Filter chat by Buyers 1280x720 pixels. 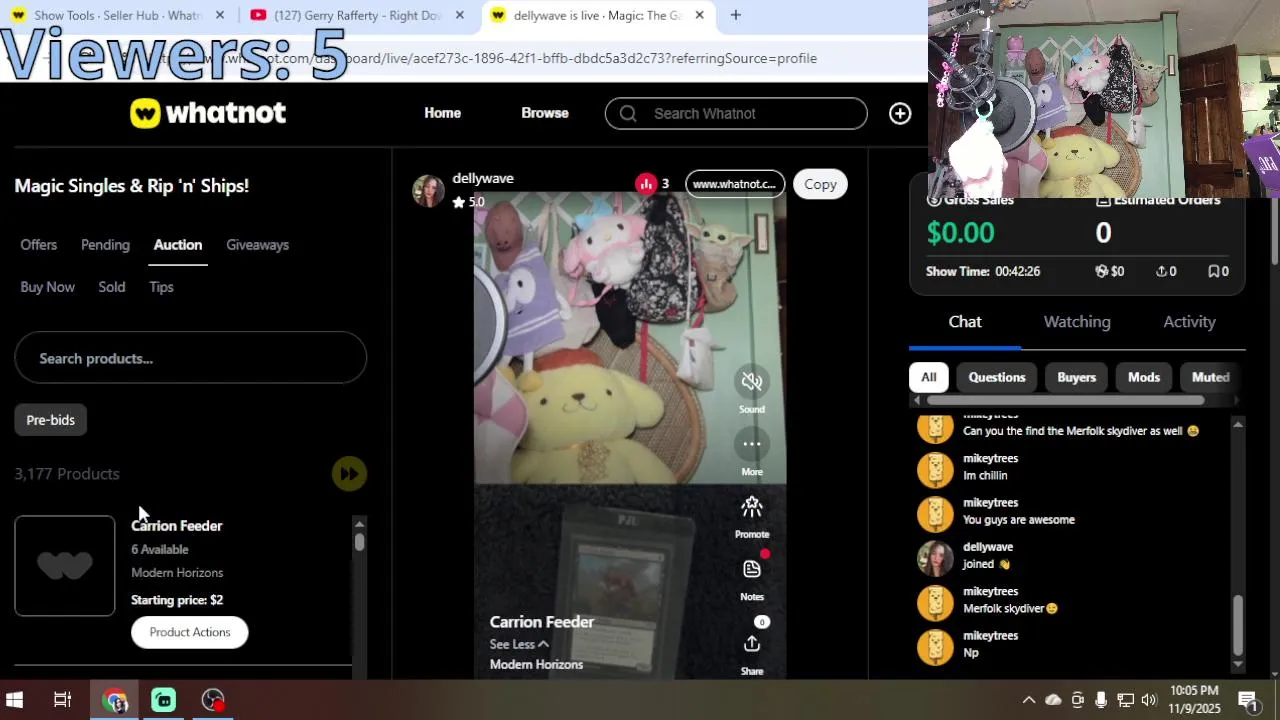1077,377
